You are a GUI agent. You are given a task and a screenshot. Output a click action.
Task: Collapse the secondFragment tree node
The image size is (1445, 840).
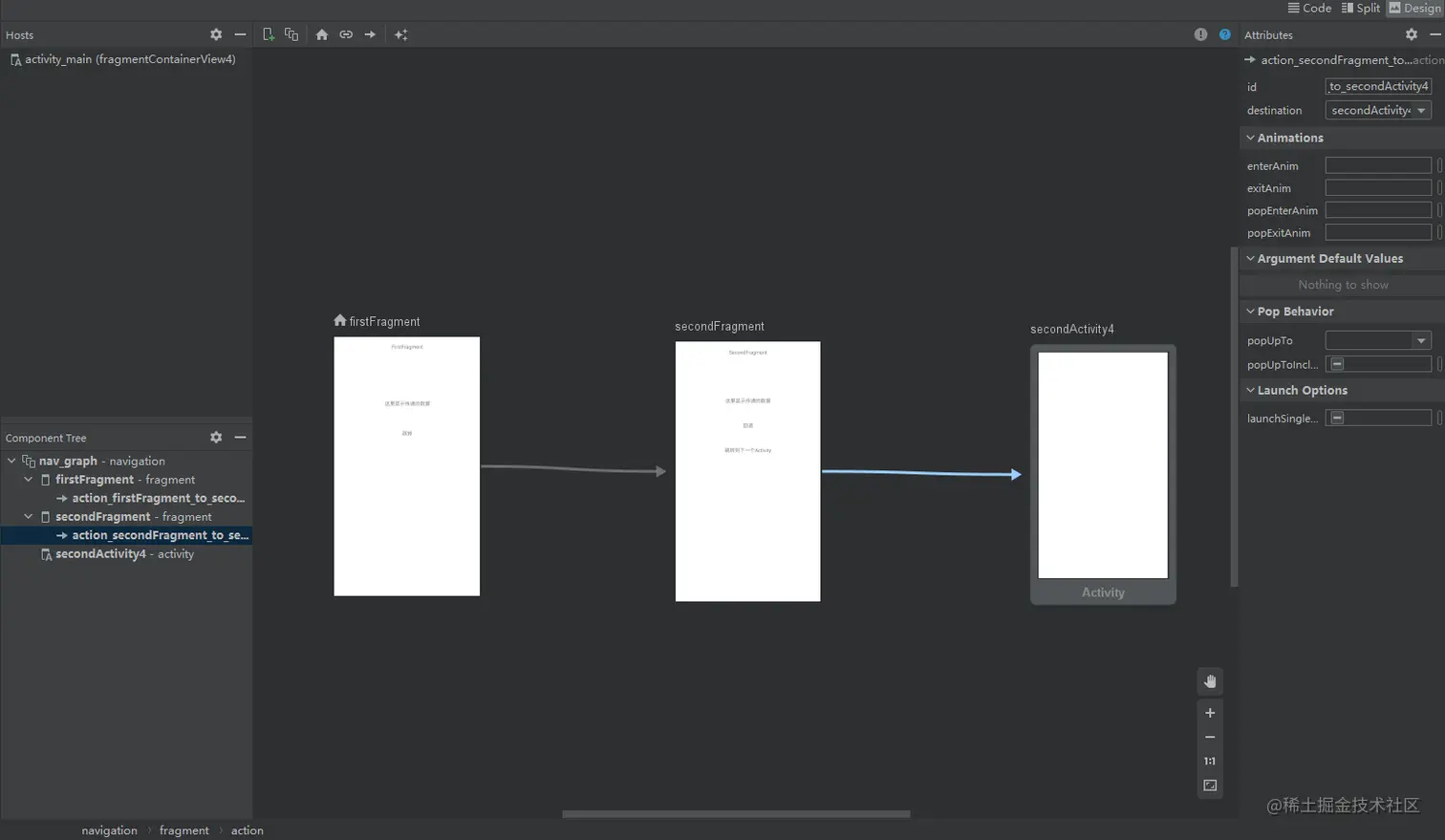click(29, 516)
